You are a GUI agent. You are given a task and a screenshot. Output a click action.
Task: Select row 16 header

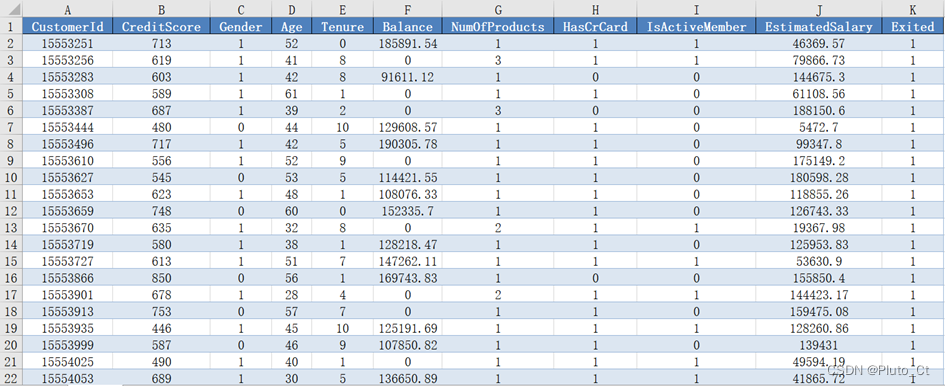[11, 279]
